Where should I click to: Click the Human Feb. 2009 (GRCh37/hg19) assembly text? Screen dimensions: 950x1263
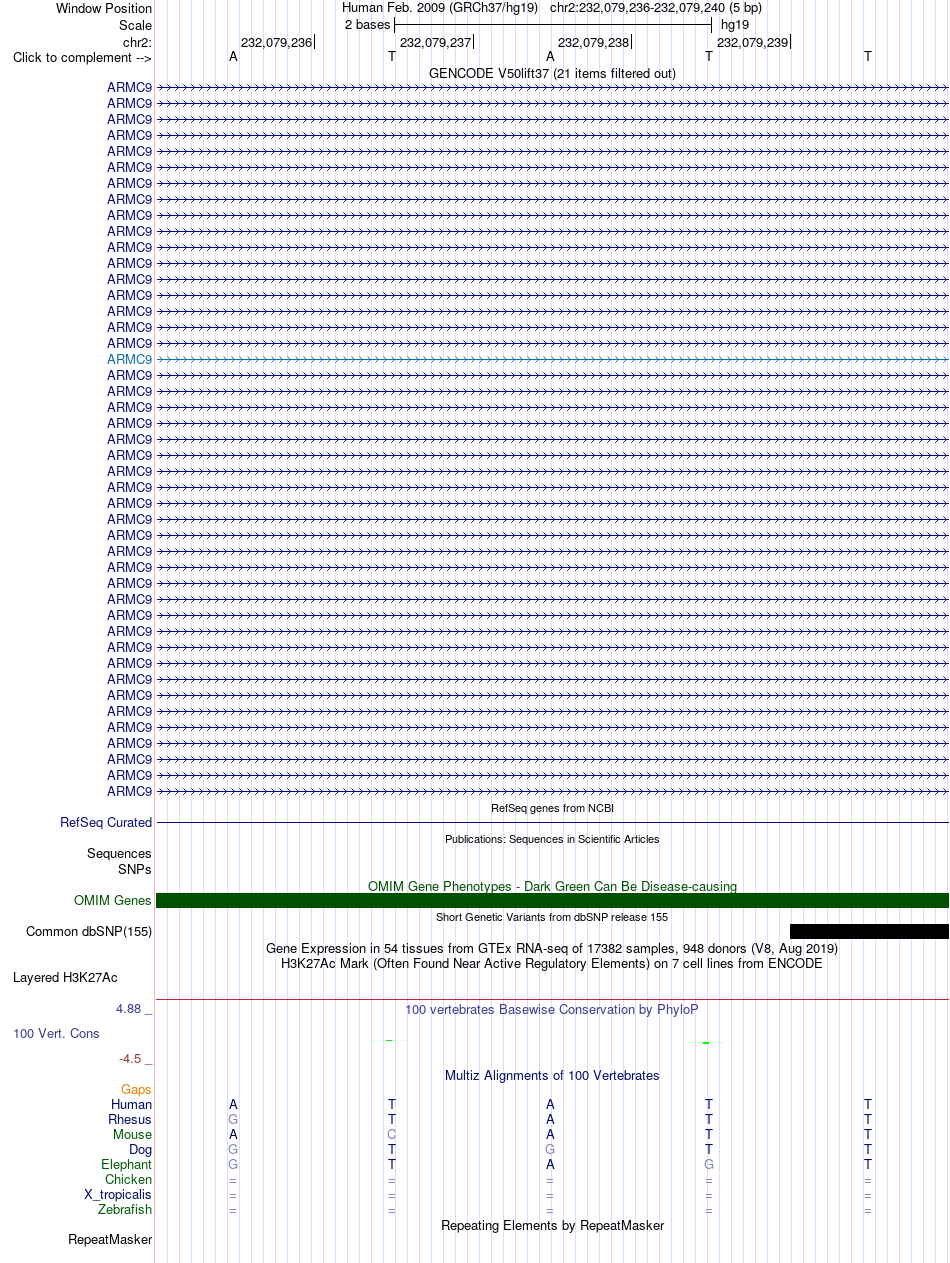[x=440, y=8]
